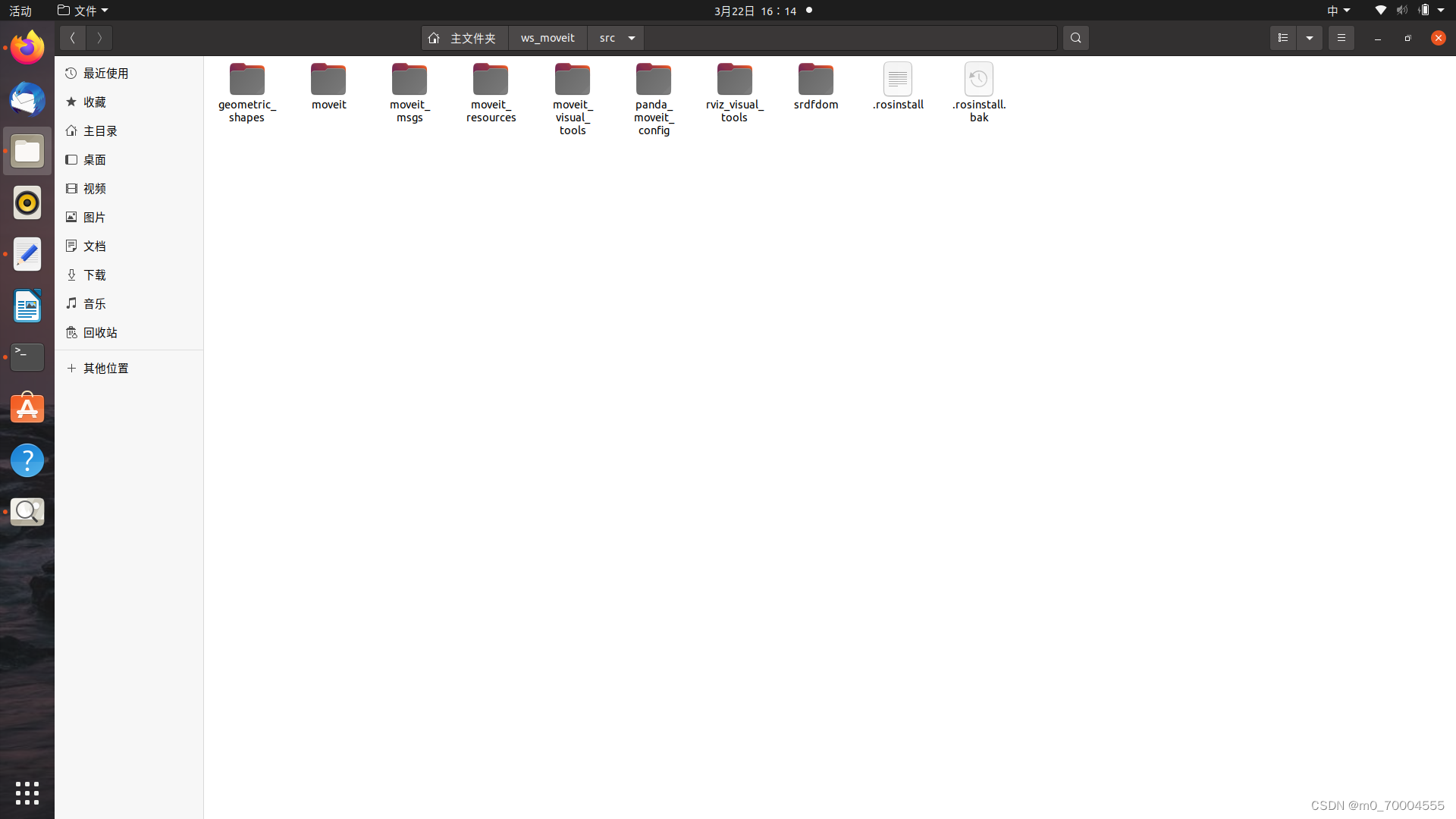Toggle list view layout button
The height and width of the screenshot is (819, 1456).
pos(1283,38)
